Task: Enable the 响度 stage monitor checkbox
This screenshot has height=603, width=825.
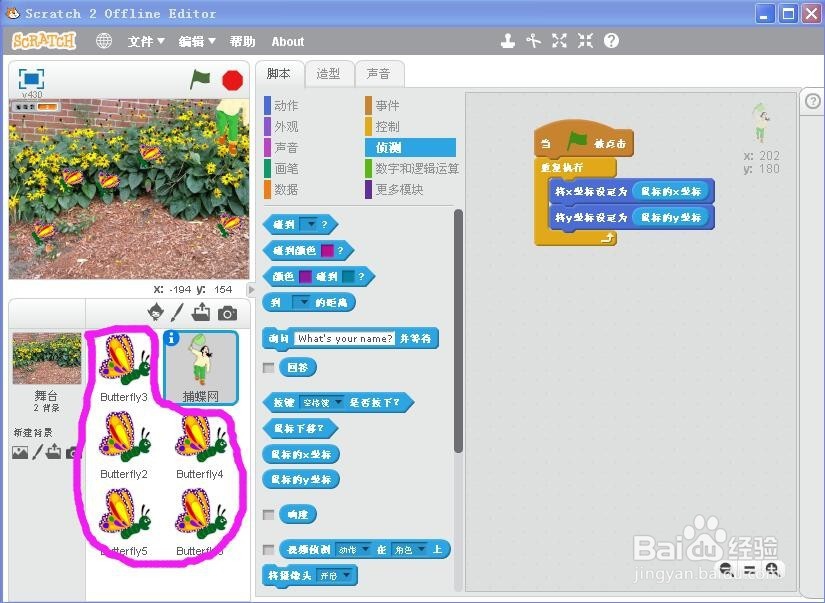Action: coord(266,513)
